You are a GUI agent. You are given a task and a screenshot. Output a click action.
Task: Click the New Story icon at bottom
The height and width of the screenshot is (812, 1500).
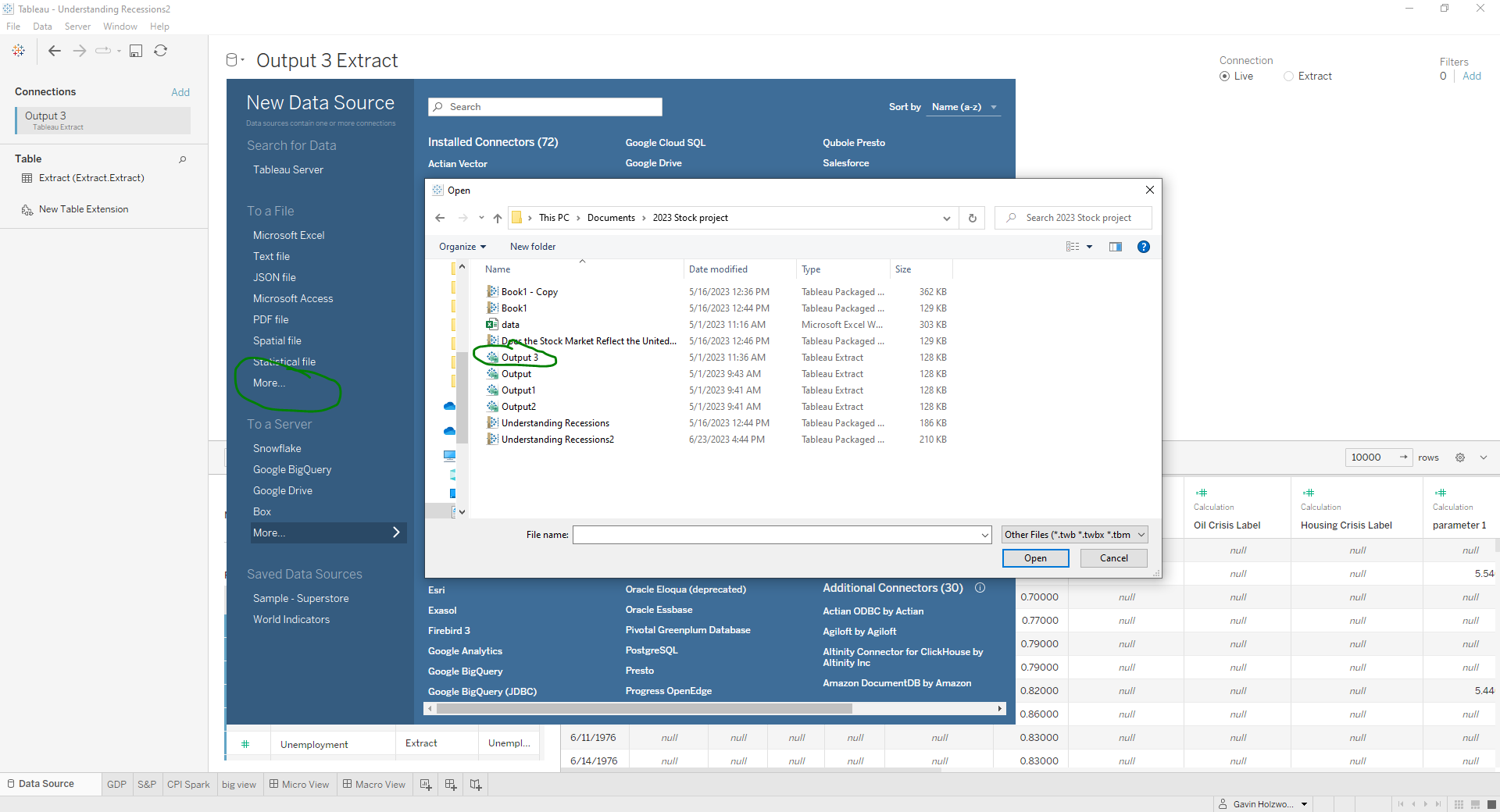[476, 785]
